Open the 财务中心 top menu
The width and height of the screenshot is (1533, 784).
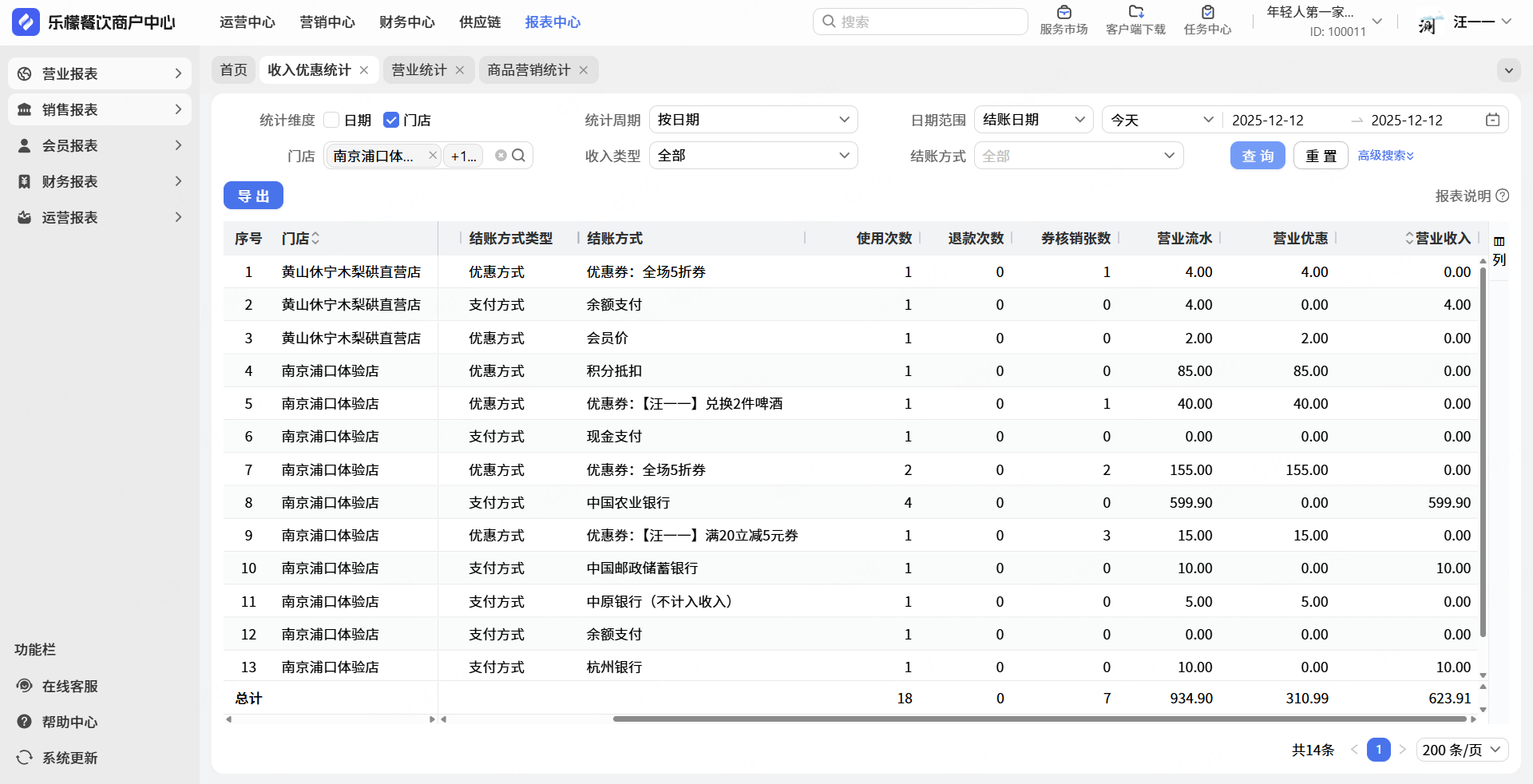tap(407, 22)
